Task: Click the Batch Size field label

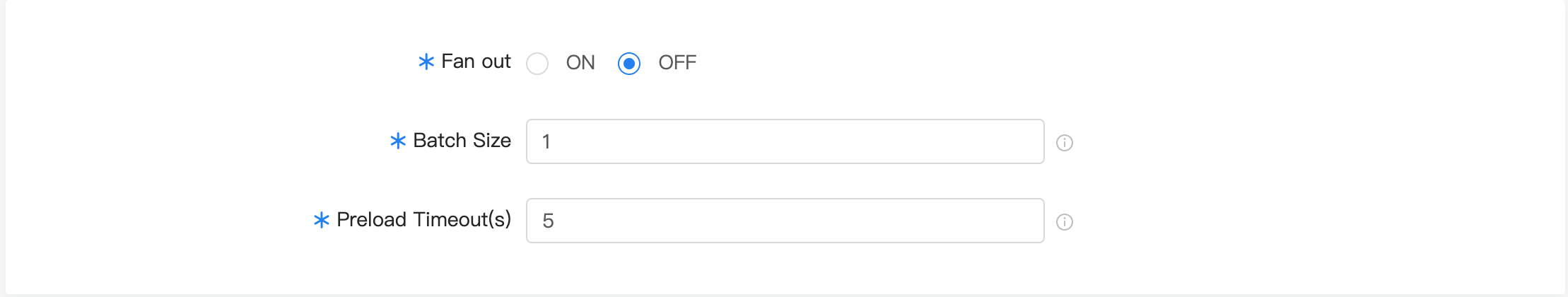Action: click(x=462, y=141)
